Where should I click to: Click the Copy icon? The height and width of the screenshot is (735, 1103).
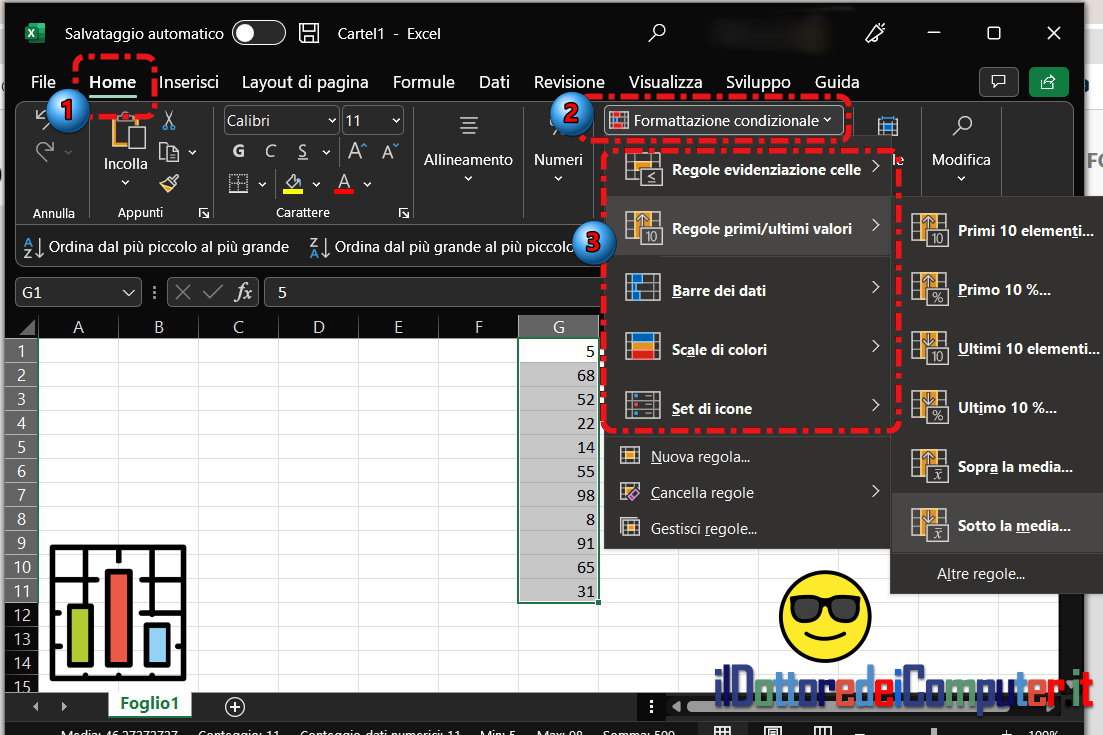[x=170, y=152]
